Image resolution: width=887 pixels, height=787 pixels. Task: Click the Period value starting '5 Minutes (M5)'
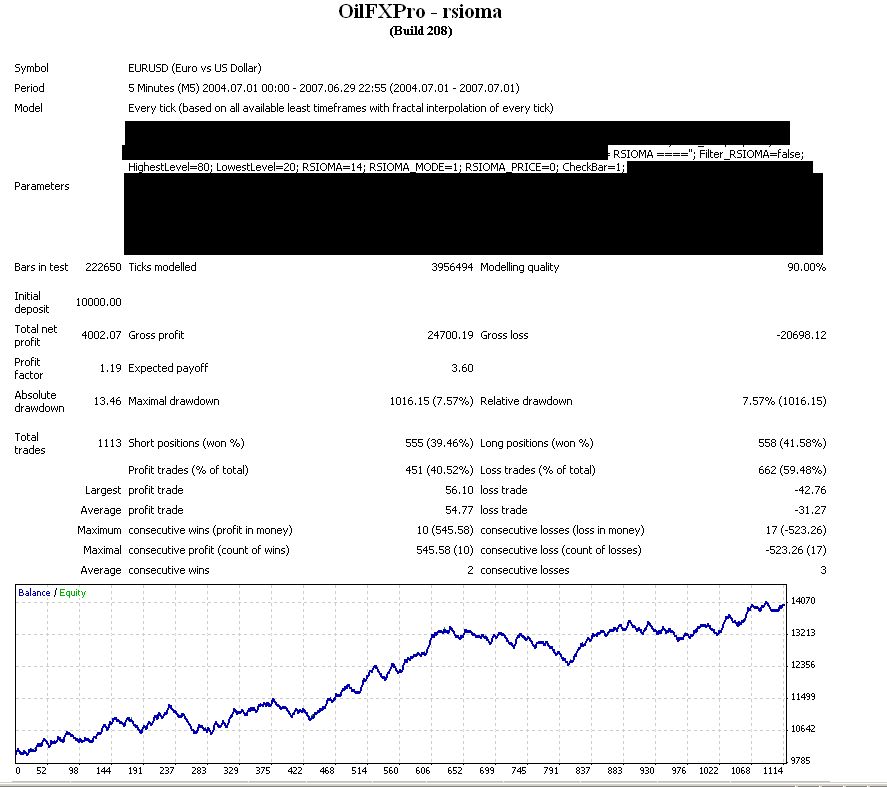click(x=324, y=88)
